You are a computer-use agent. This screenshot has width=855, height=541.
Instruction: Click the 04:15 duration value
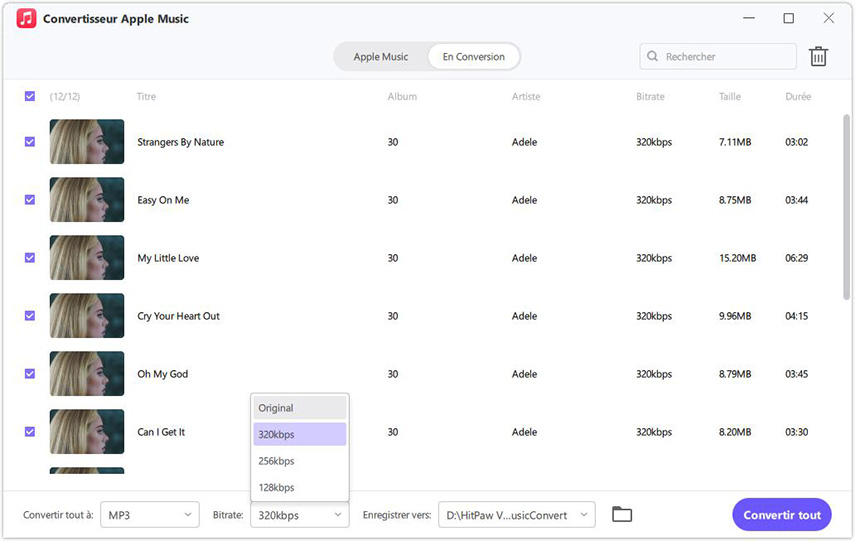(797, 316)
